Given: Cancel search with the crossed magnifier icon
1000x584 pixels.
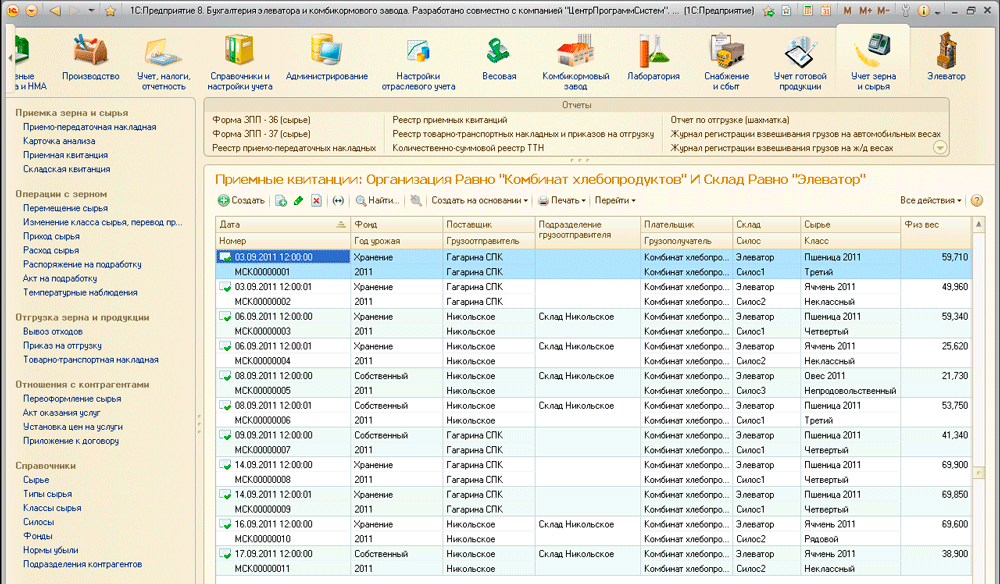Looking at the screenshot, I should (416, 201).
